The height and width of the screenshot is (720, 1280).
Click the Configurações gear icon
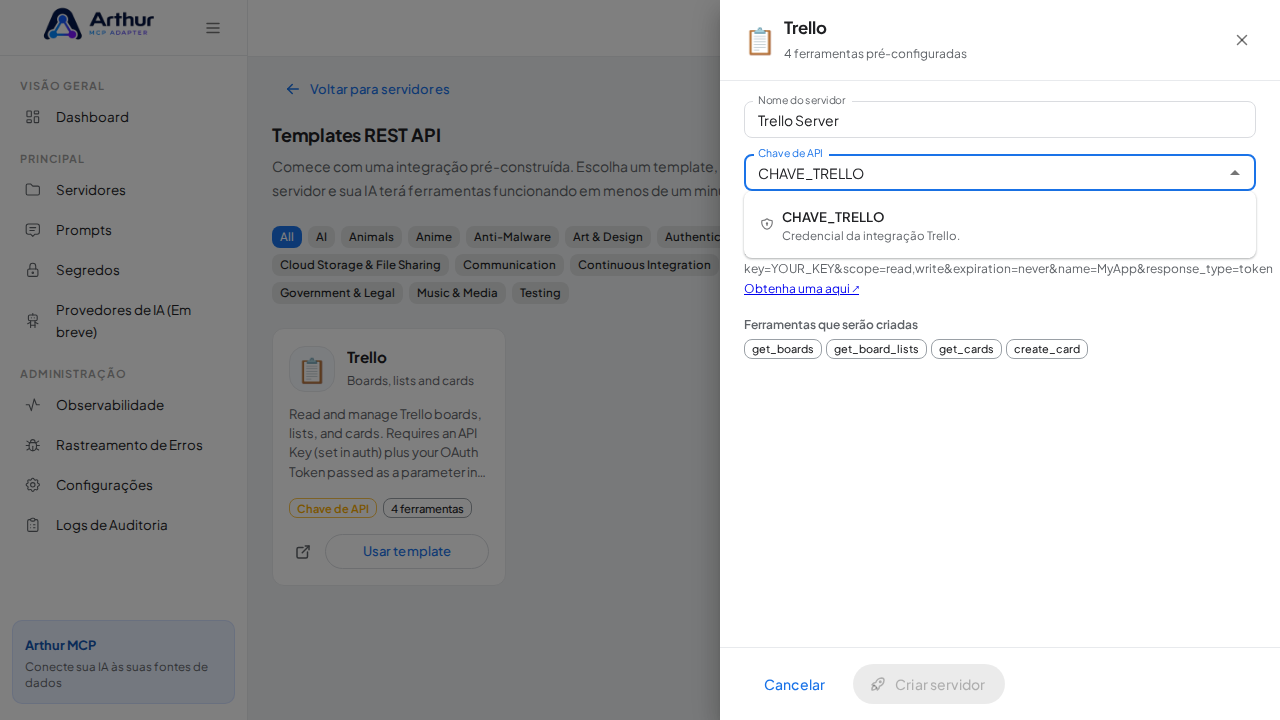point(33,485)
